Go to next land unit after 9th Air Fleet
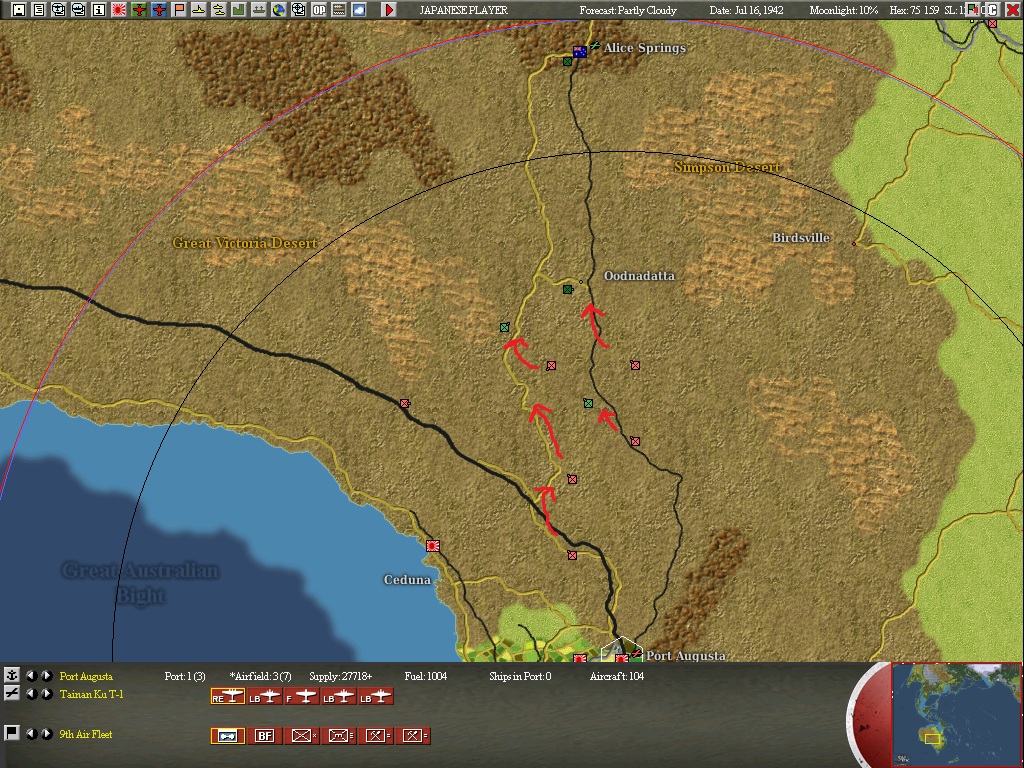1024x768 pixels. point(47,733)
